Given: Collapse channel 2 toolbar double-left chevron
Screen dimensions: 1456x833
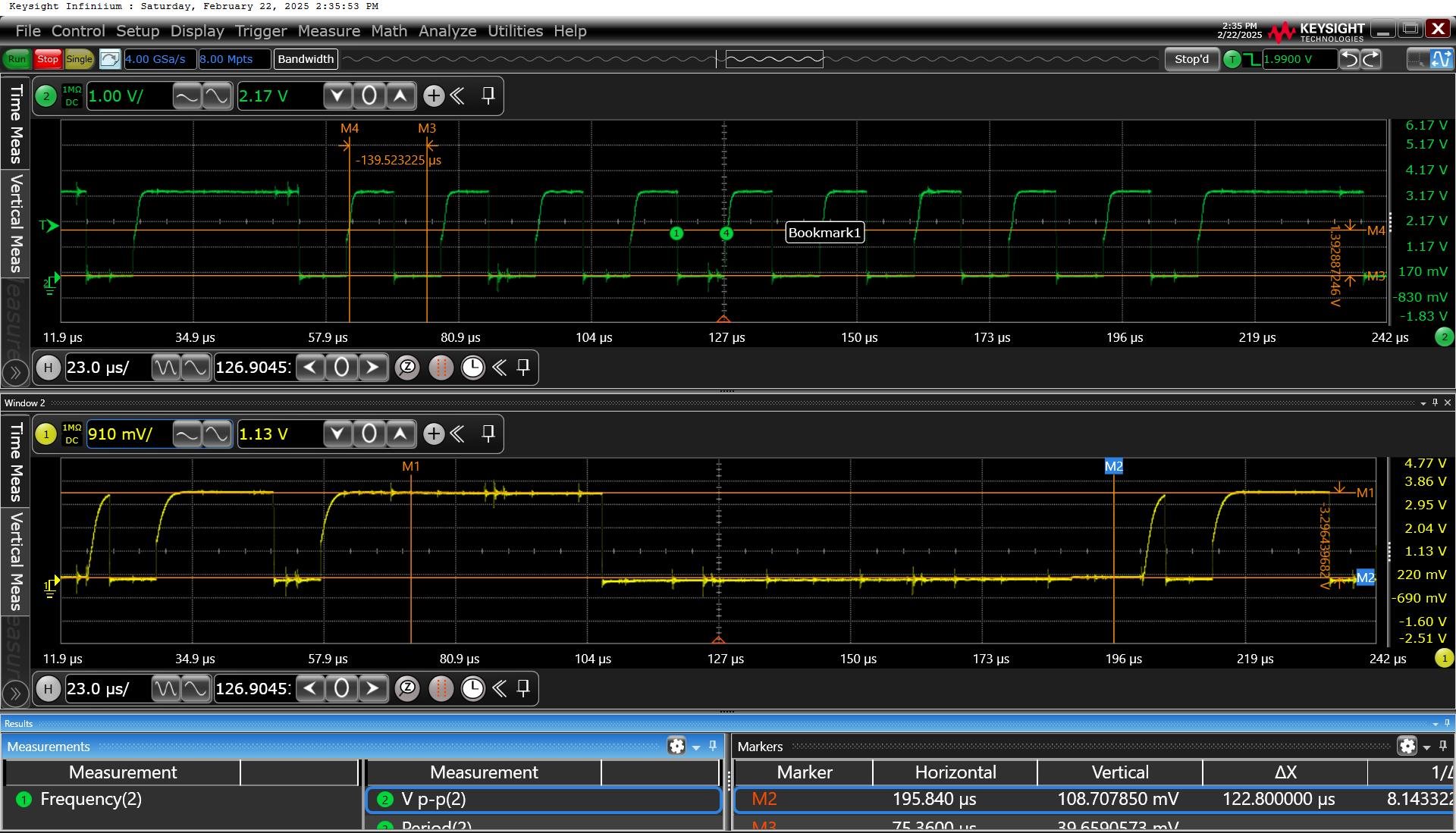Looking at the screenshot, I should pos(457,96).
